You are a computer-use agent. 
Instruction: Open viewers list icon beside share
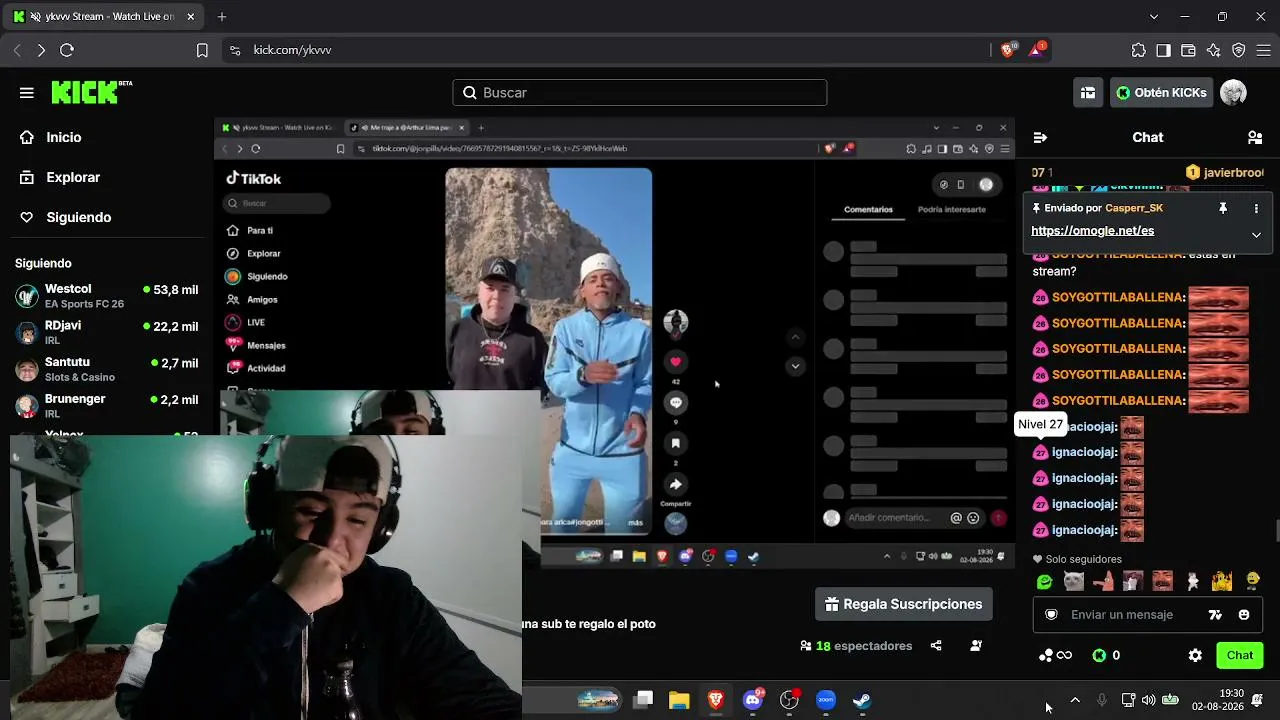[976, 646]
